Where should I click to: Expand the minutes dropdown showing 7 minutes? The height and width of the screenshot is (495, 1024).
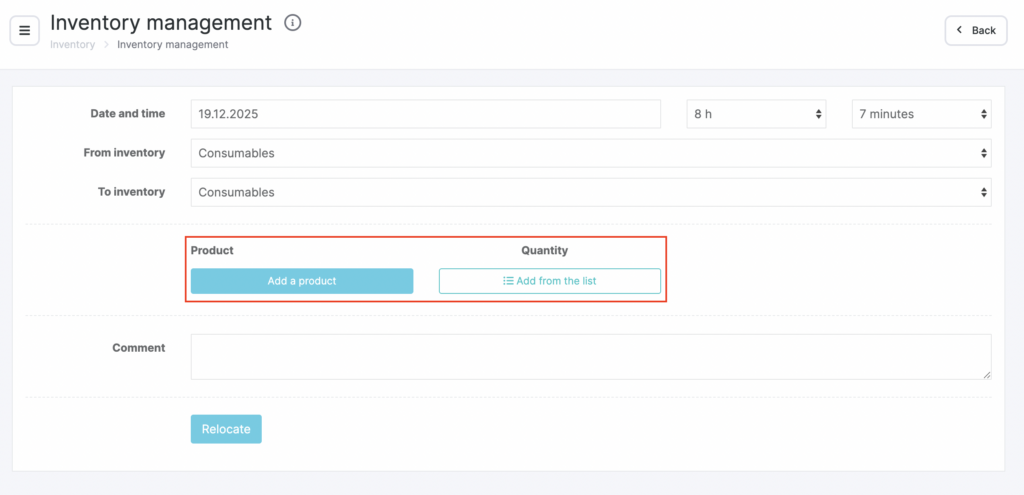(921, 114)
